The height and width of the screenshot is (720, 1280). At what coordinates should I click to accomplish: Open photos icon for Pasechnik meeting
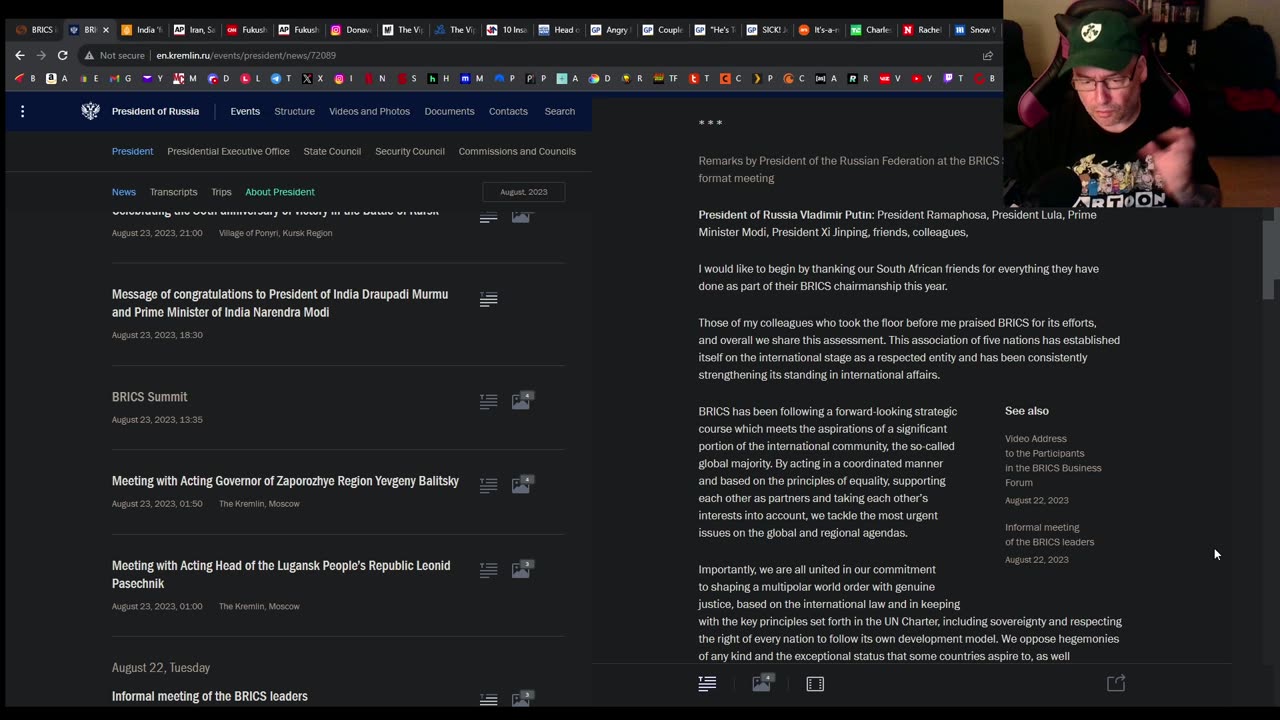point(521,570)
